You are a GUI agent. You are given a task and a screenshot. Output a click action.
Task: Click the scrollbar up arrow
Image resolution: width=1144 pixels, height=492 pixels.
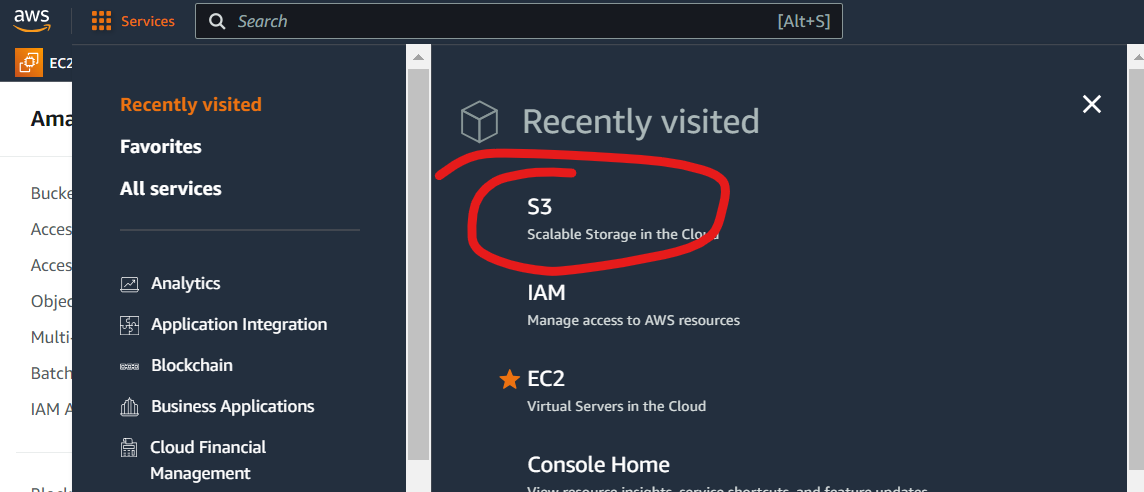point(418,58)
